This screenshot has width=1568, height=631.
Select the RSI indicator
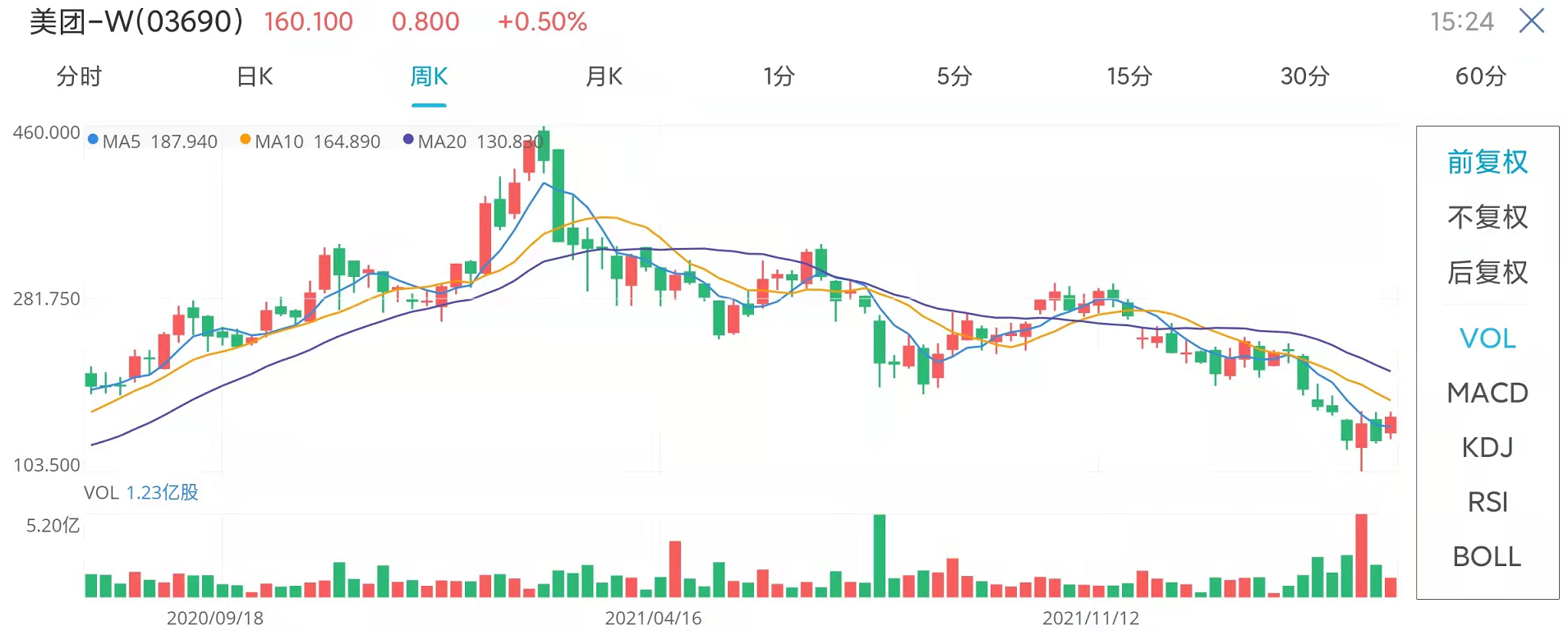(x=1488, y=502)
